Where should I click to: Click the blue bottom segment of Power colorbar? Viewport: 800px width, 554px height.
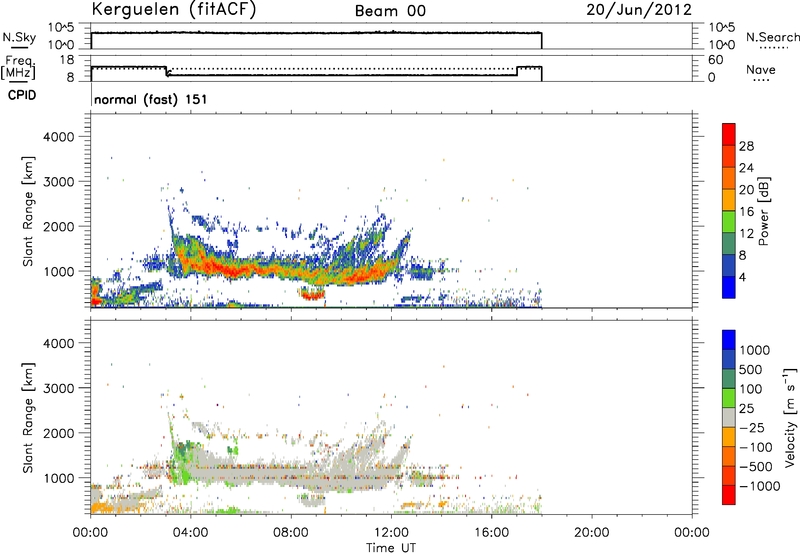[729, 287]
